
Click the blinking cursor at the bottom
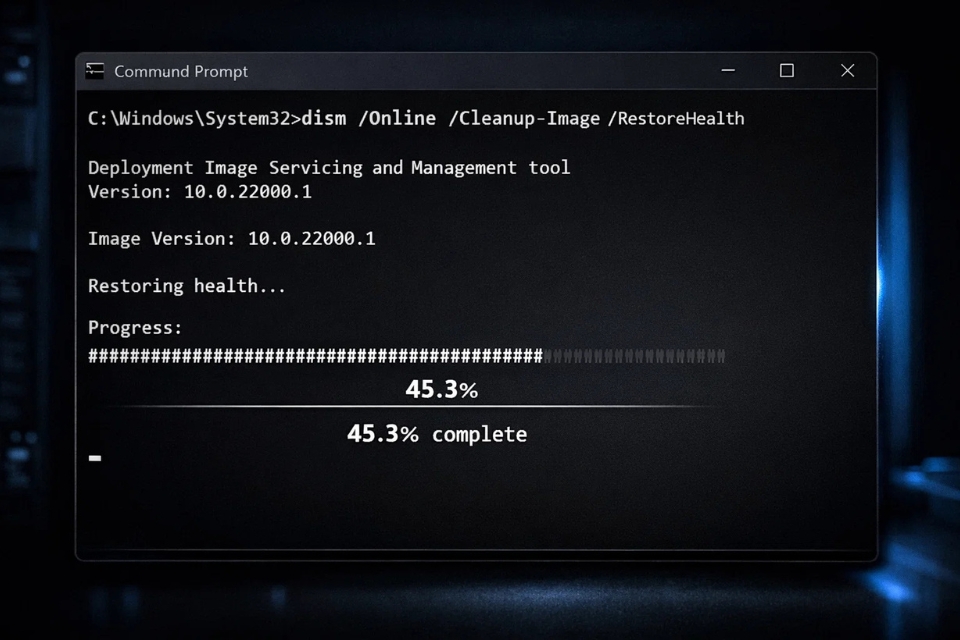[x=95, y=459]
